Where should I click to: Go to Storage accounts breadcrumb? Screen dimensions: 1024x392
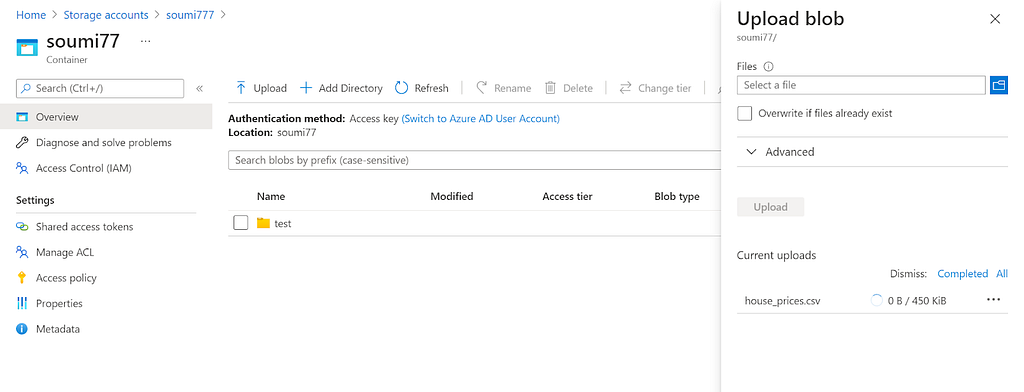(106, 15)
